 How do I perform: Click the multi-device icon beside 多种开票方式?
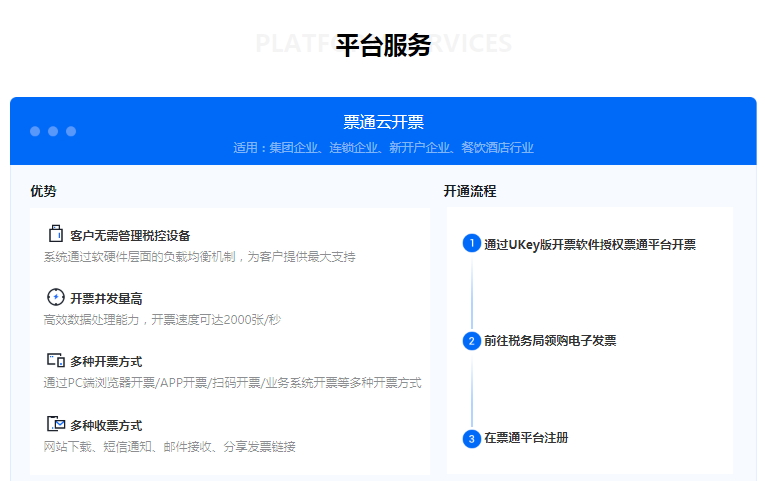(56, 361)
